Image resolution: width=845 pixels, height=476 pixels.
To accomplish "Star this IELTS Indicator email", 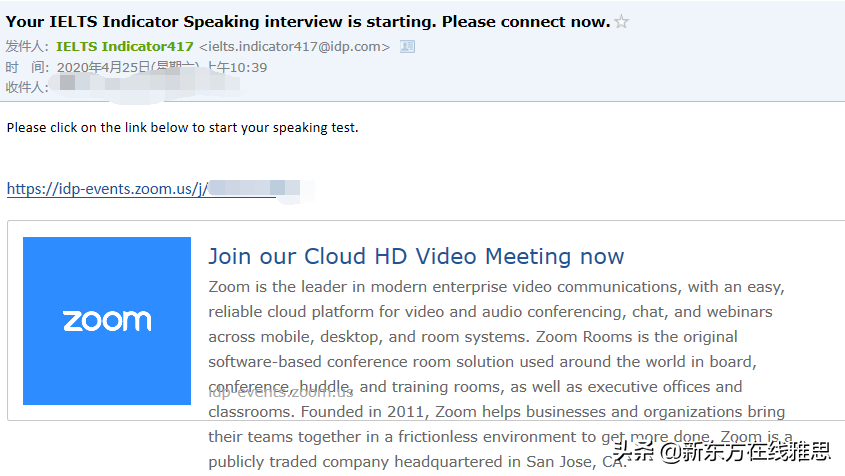I will click(x=622, y=22).
